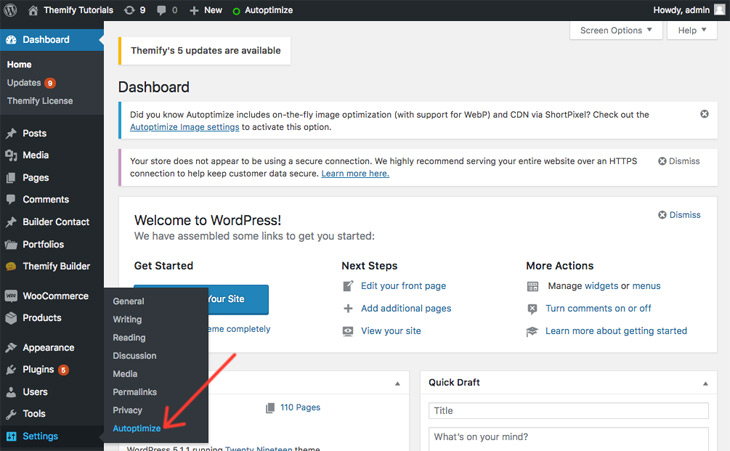Click the plus New icon in the admin bar
The height and width of the screenshot is (451, 730).
pyautogui.click(x=194, y=10)
